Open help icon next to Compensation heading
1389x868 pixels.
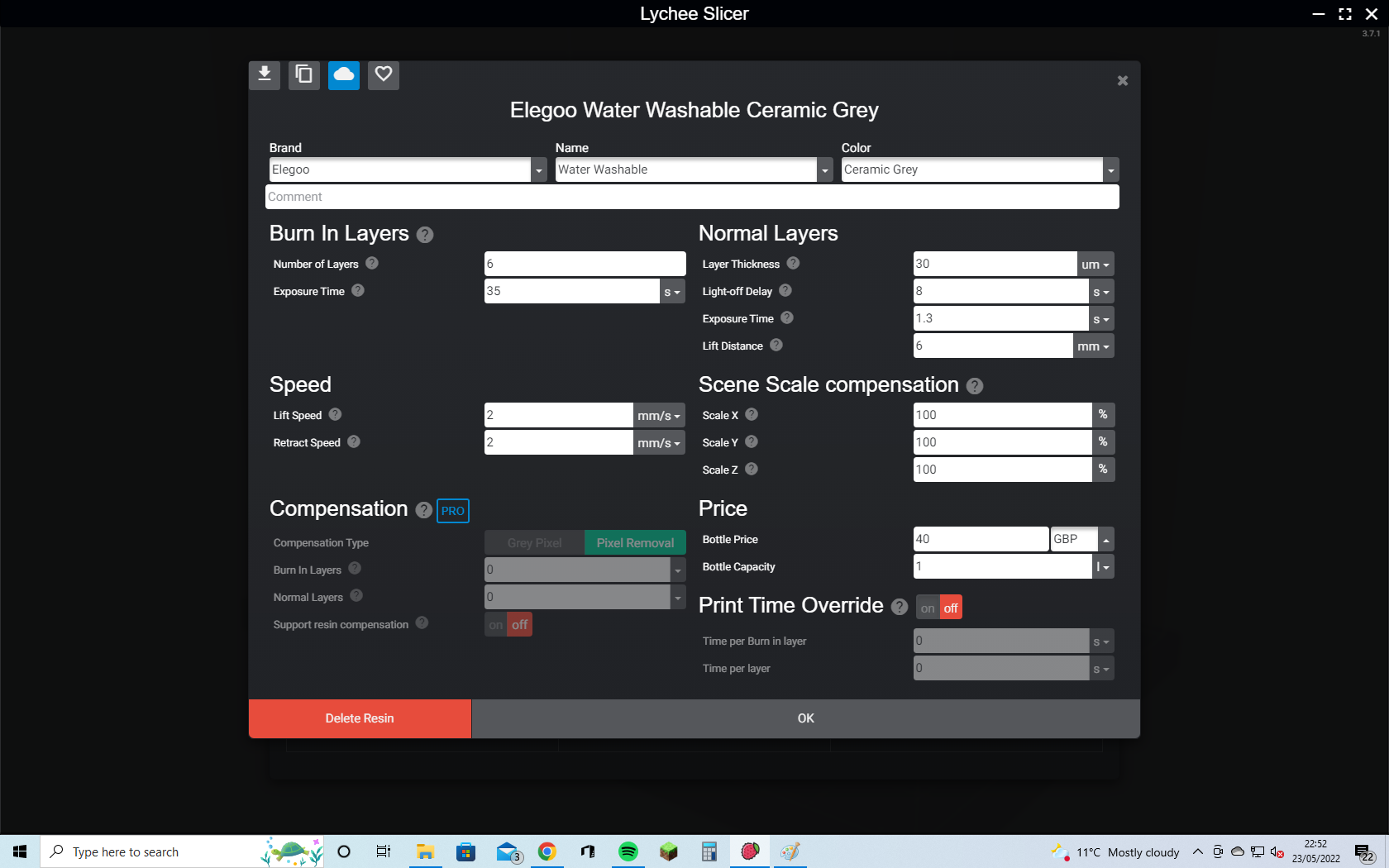click(x=424, y=510)
